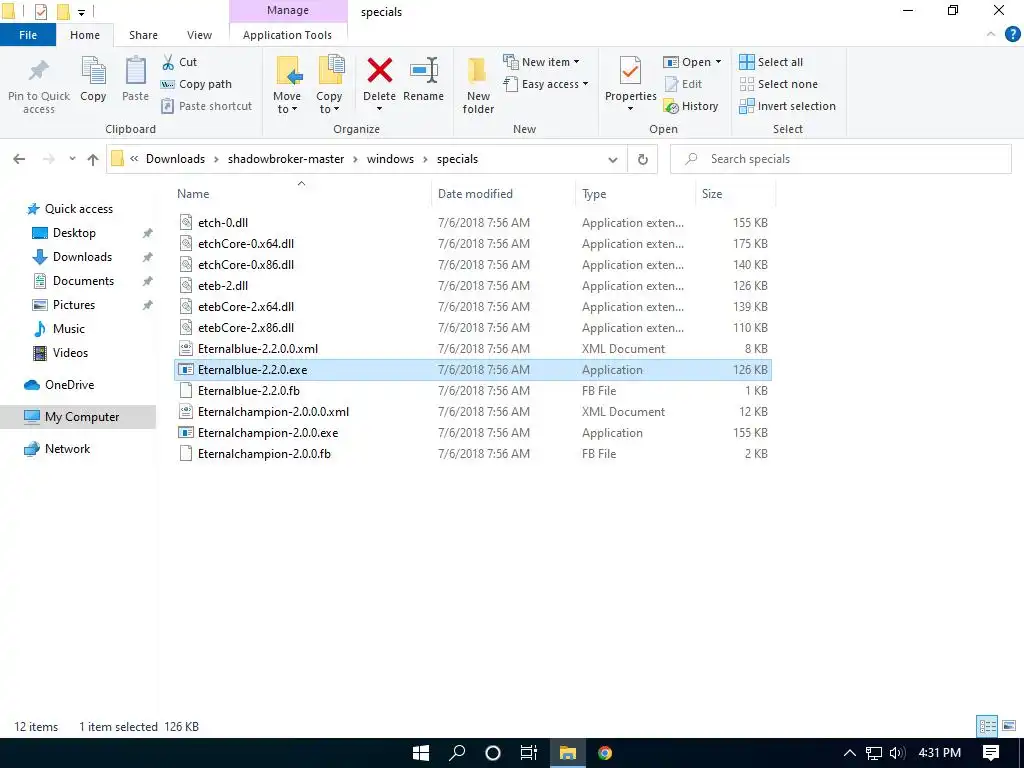Switch to Details view layout icon
Screen dimensions: 1024x768
(x=987, y=726)
